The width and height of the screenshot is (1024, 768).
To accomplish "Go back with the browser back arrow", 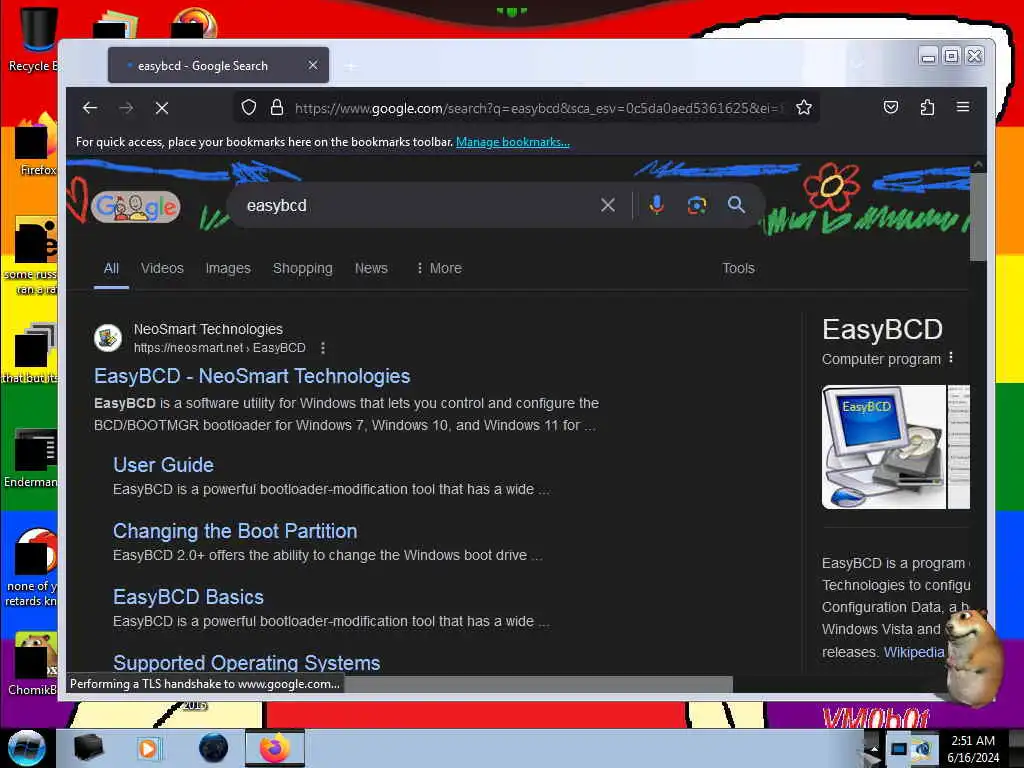I will coord(90,108).
